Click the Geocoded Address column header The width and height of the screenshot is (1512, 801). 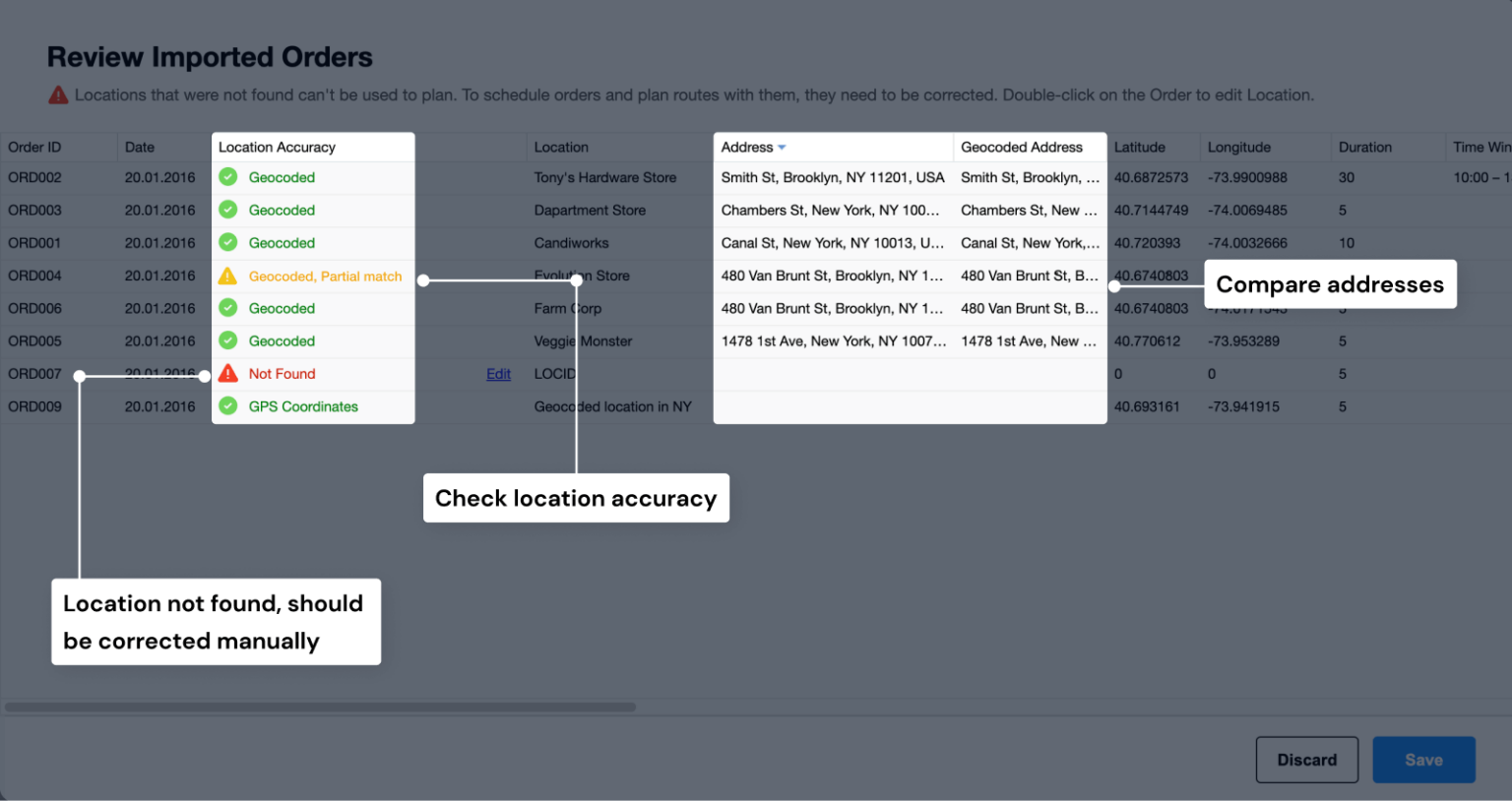1021,148
